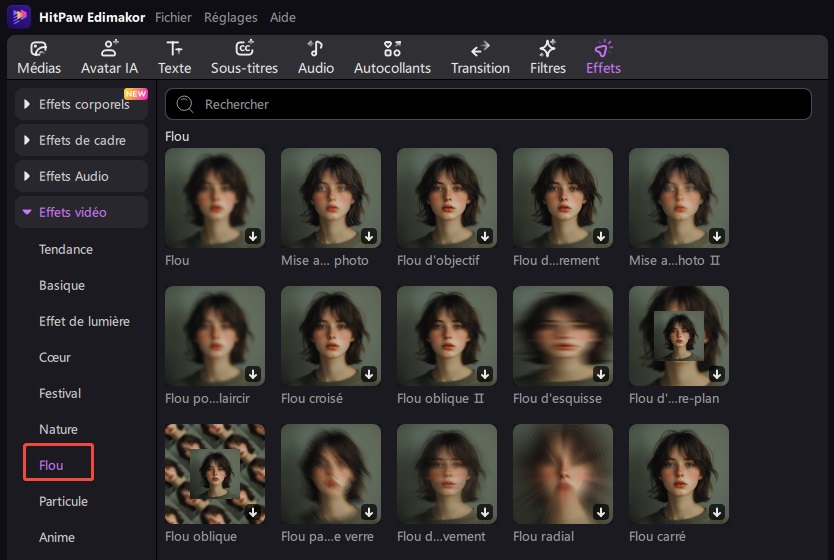The height and width of the screenshot is (560, 834).
Task: Download the Mise a...hoto II effect
Action: 717,236
